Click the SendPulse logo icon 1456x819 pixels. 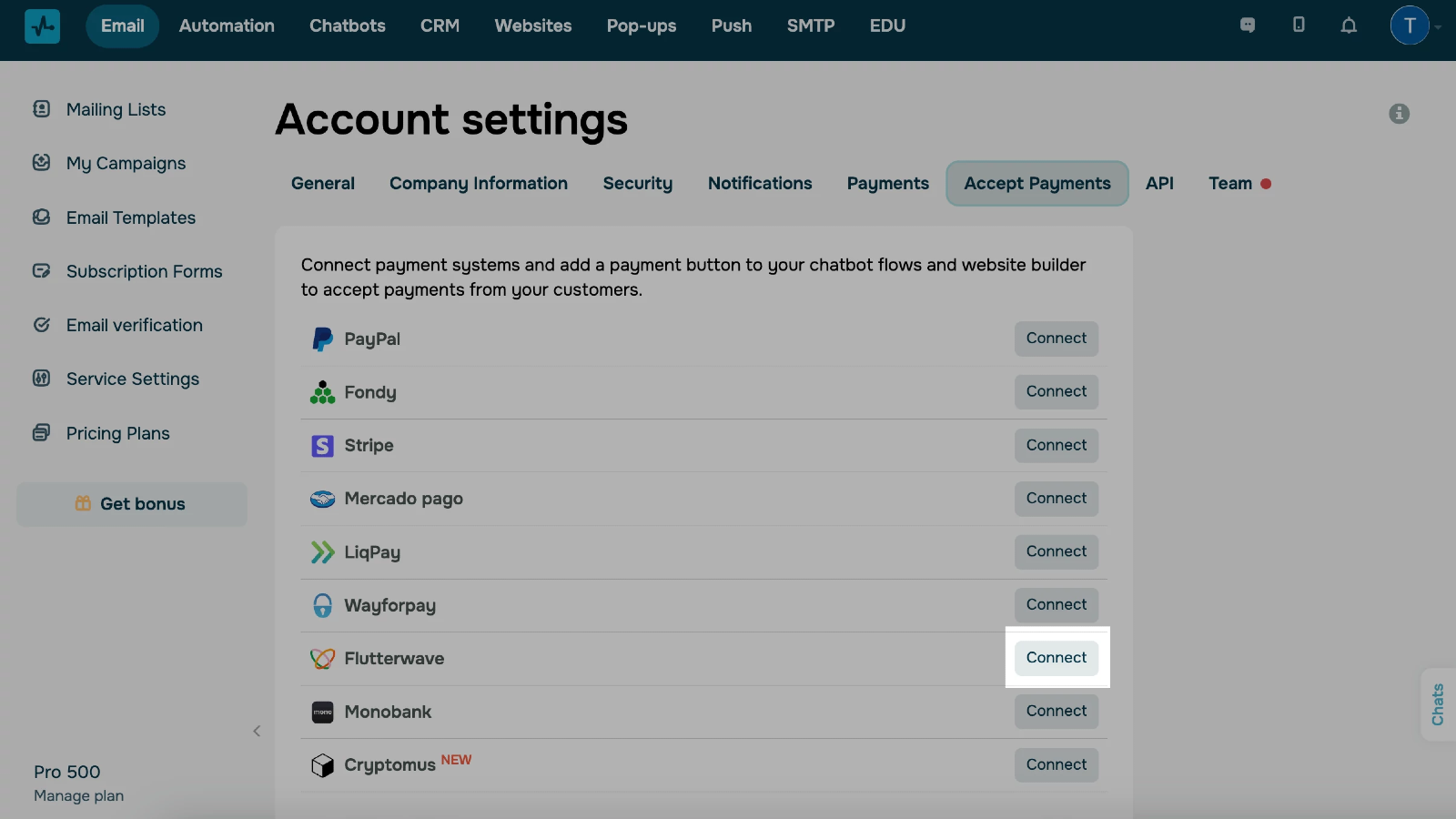point(42,26)
